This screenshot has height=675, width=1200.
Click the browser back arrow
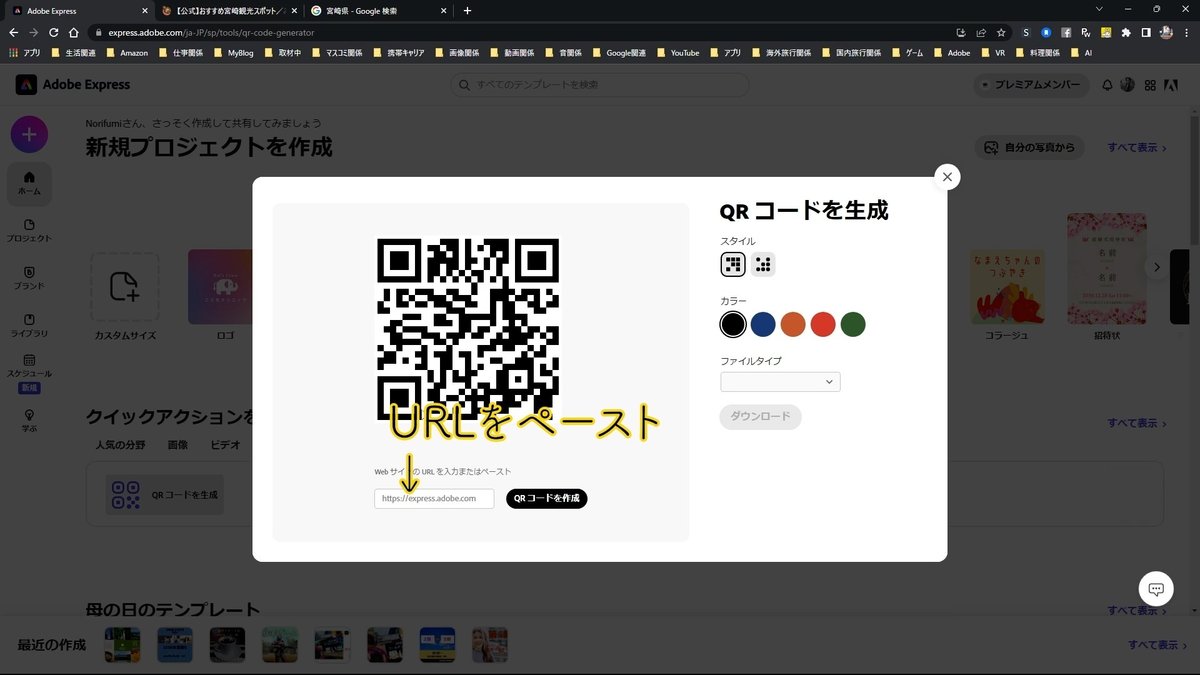pos(13,32)
